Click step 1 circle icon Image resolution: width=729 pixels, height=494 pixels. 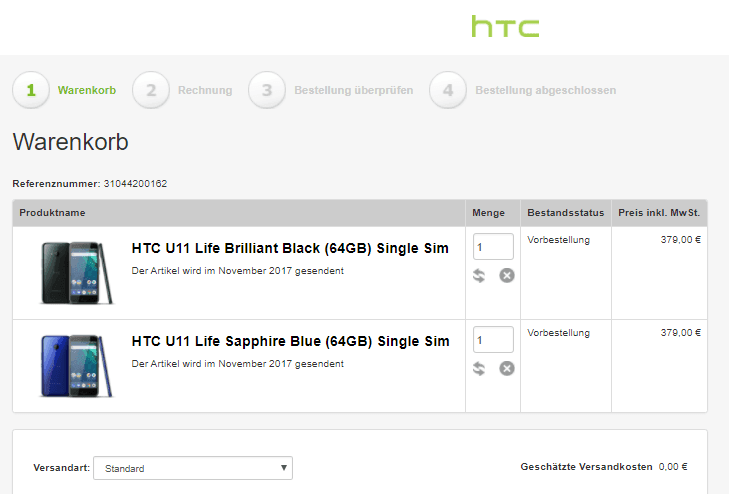[x=31, y=90]
